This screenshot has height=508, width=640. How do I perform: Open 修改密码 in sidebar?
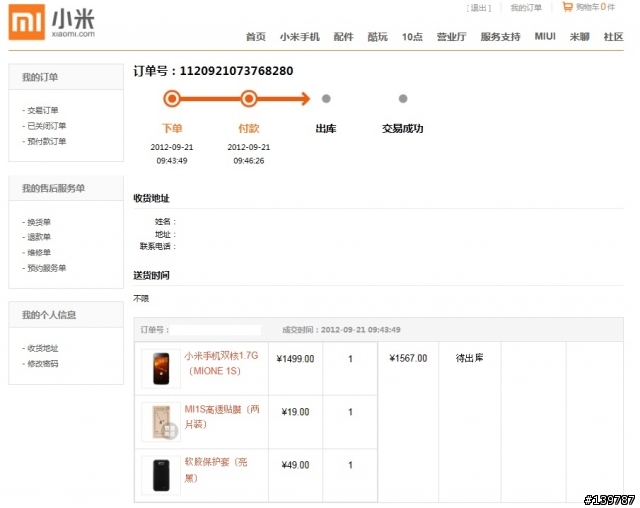pos(42,364)
